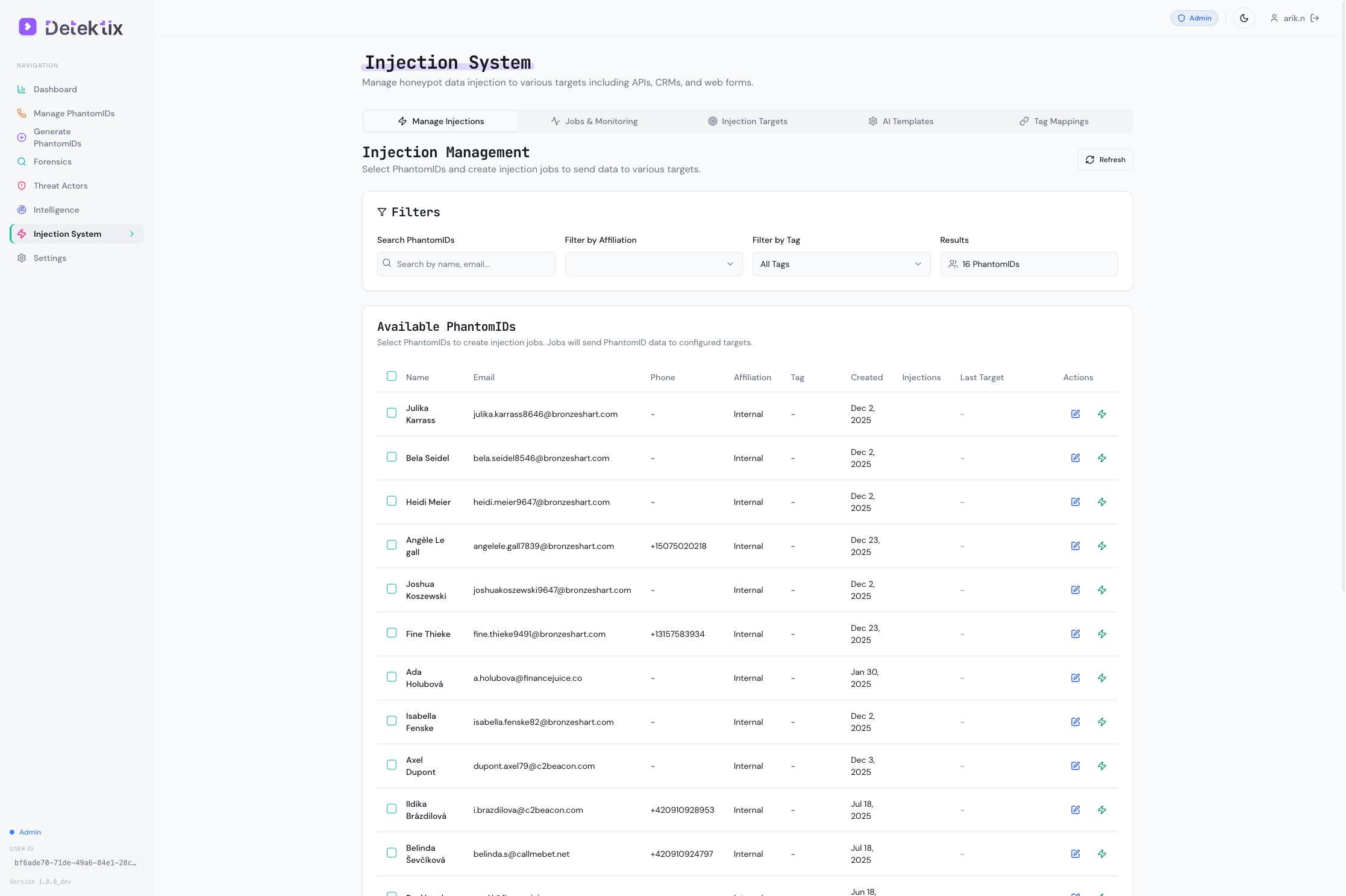
Task: Click the Admin role badge in the header
Action: coord(1194,18)
